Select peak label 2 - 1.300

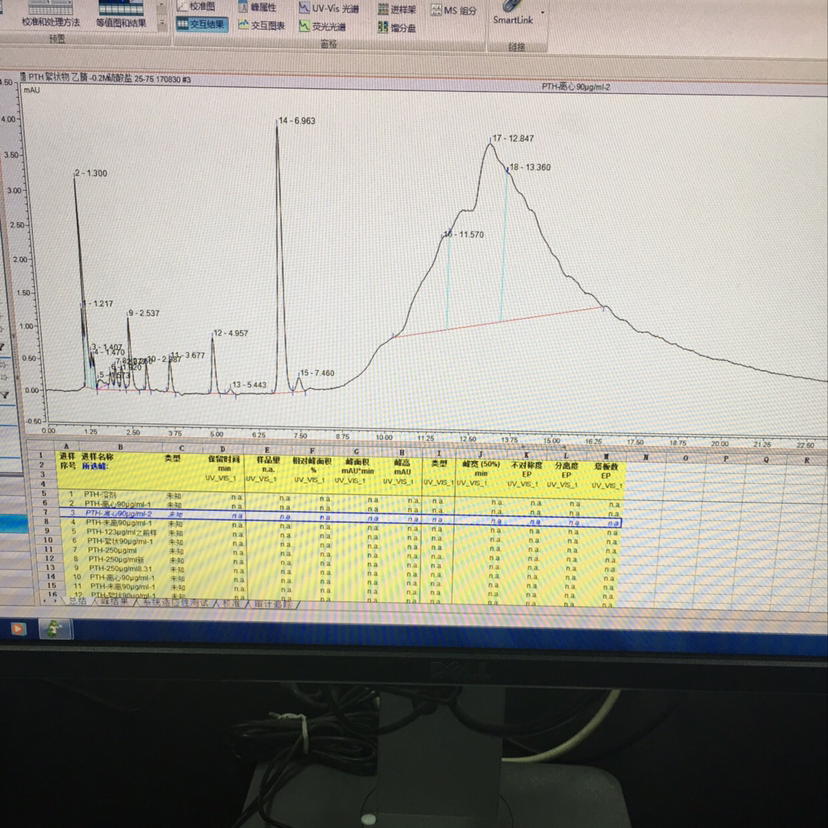tap(91, 173)
